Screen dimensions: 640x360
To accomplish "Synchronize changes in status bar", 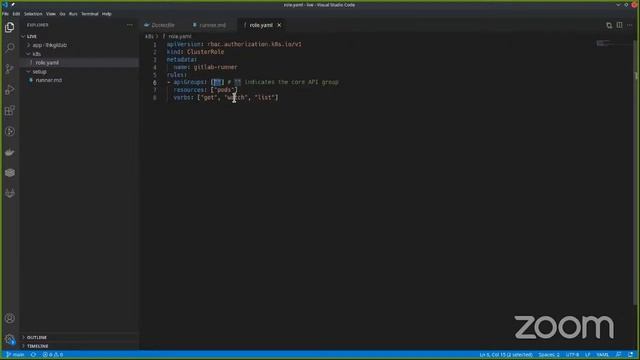I will 33,355.
